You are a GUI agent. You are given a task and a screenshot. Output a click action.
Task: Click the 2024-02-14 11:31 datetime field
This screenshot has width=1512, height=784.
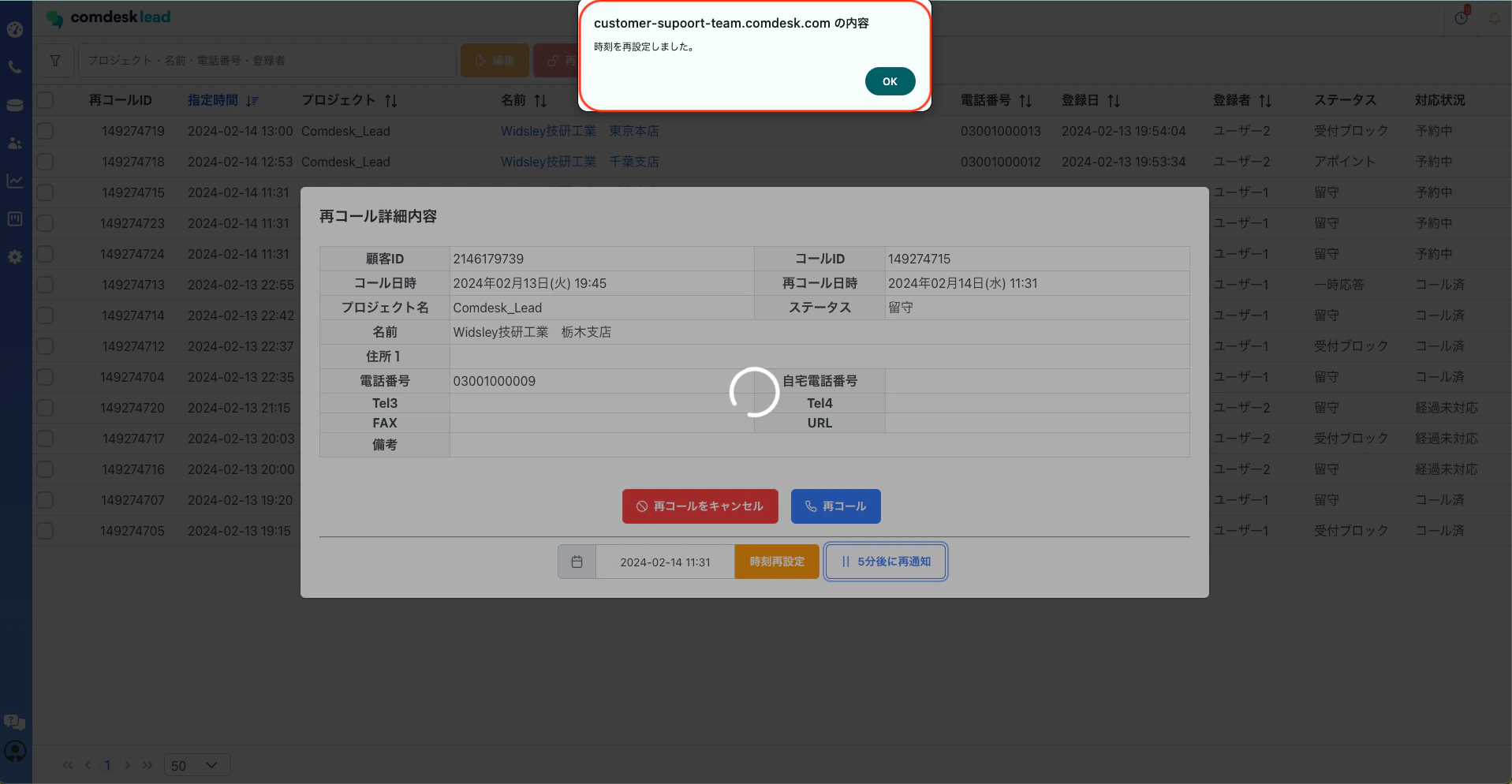point(665,562)
